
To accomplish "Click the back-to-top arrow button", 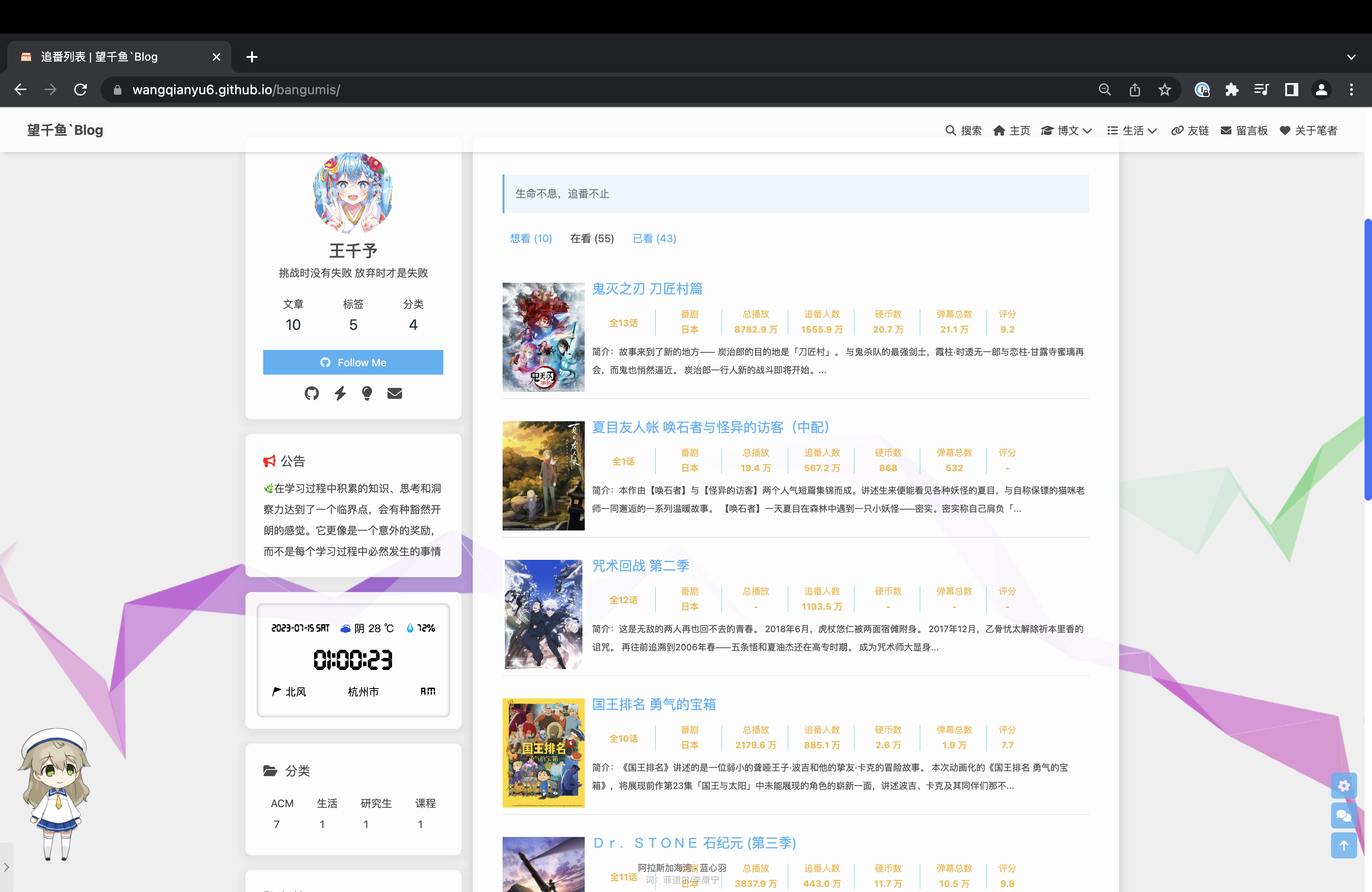I will [x=1343, y=845].
